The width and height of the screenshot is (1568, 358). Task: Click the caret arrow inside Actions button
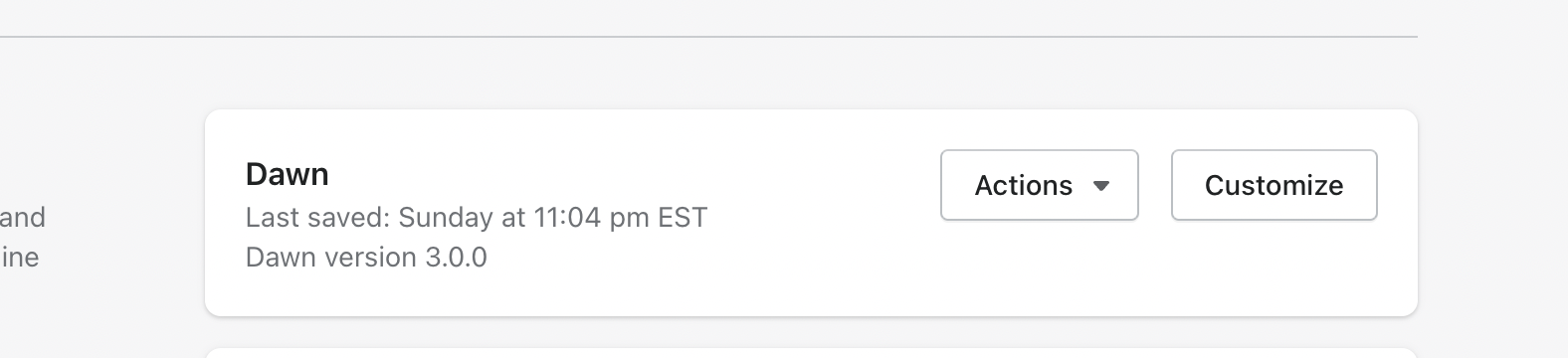[1100, 186]
